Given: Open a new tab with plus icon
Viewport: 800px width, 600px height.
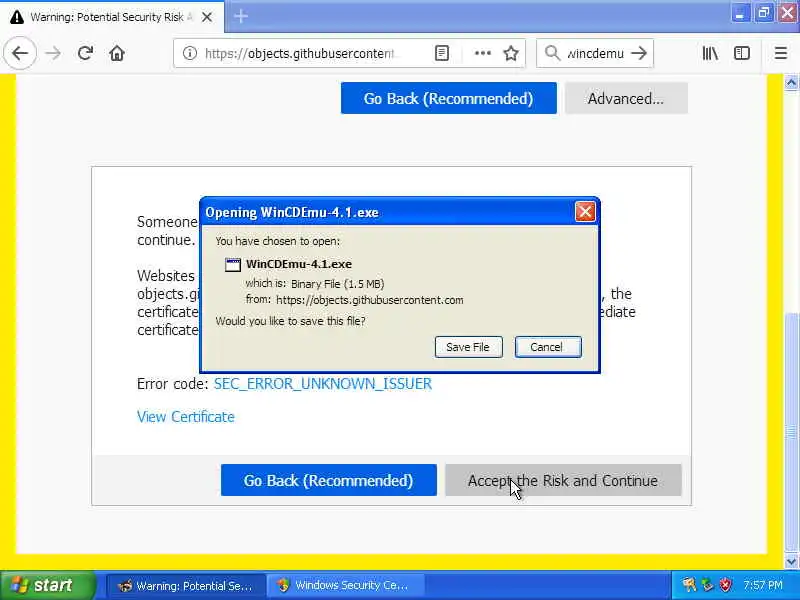Looking at the screenshot, I should tap(241, 16).
